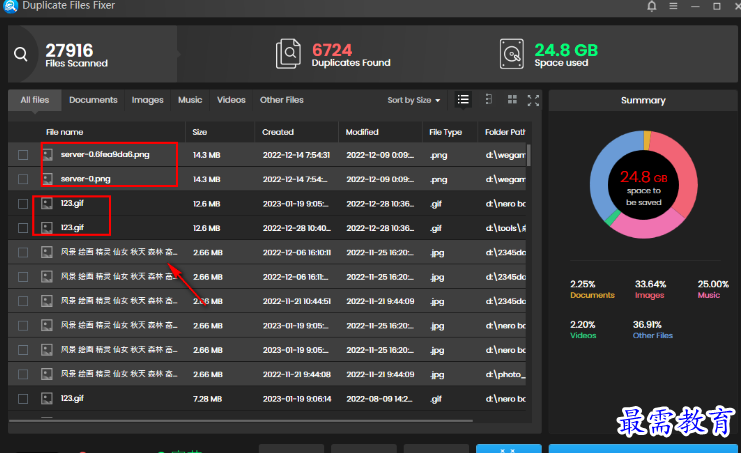Click 25.00% Music legend entry
The width and height of the screenshot is (741, 453).
coord(713,289)
